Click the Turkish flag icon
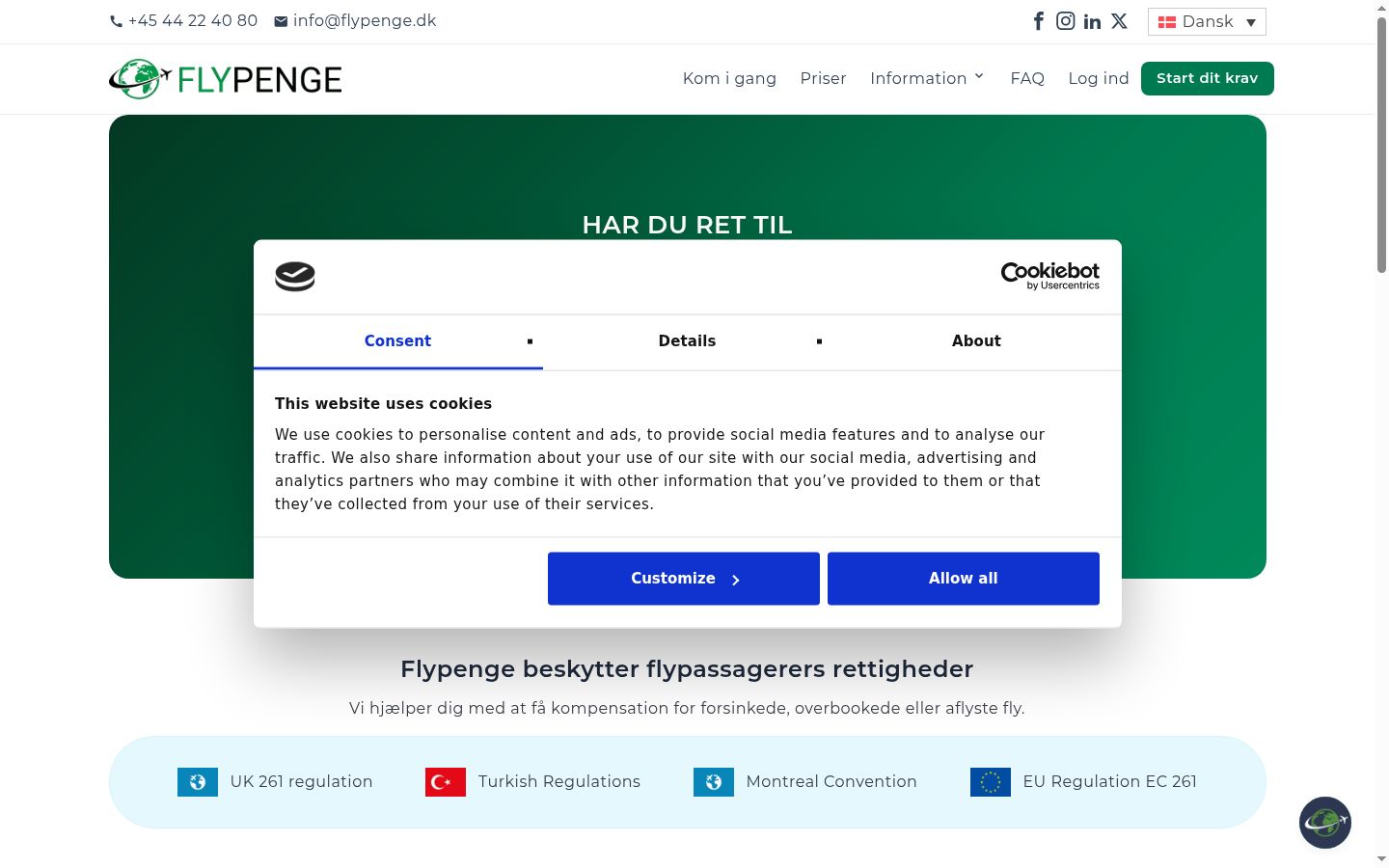The height and width of the screenshot is (868, 1389). [446, 782]
